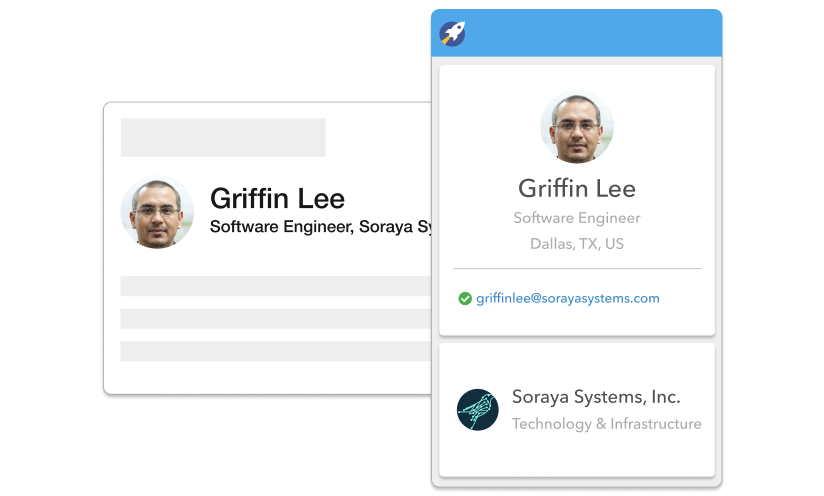Select the 'Soraya Systems, Inc.' company name
Screen dimensions: 824x496
click(596, 397)
